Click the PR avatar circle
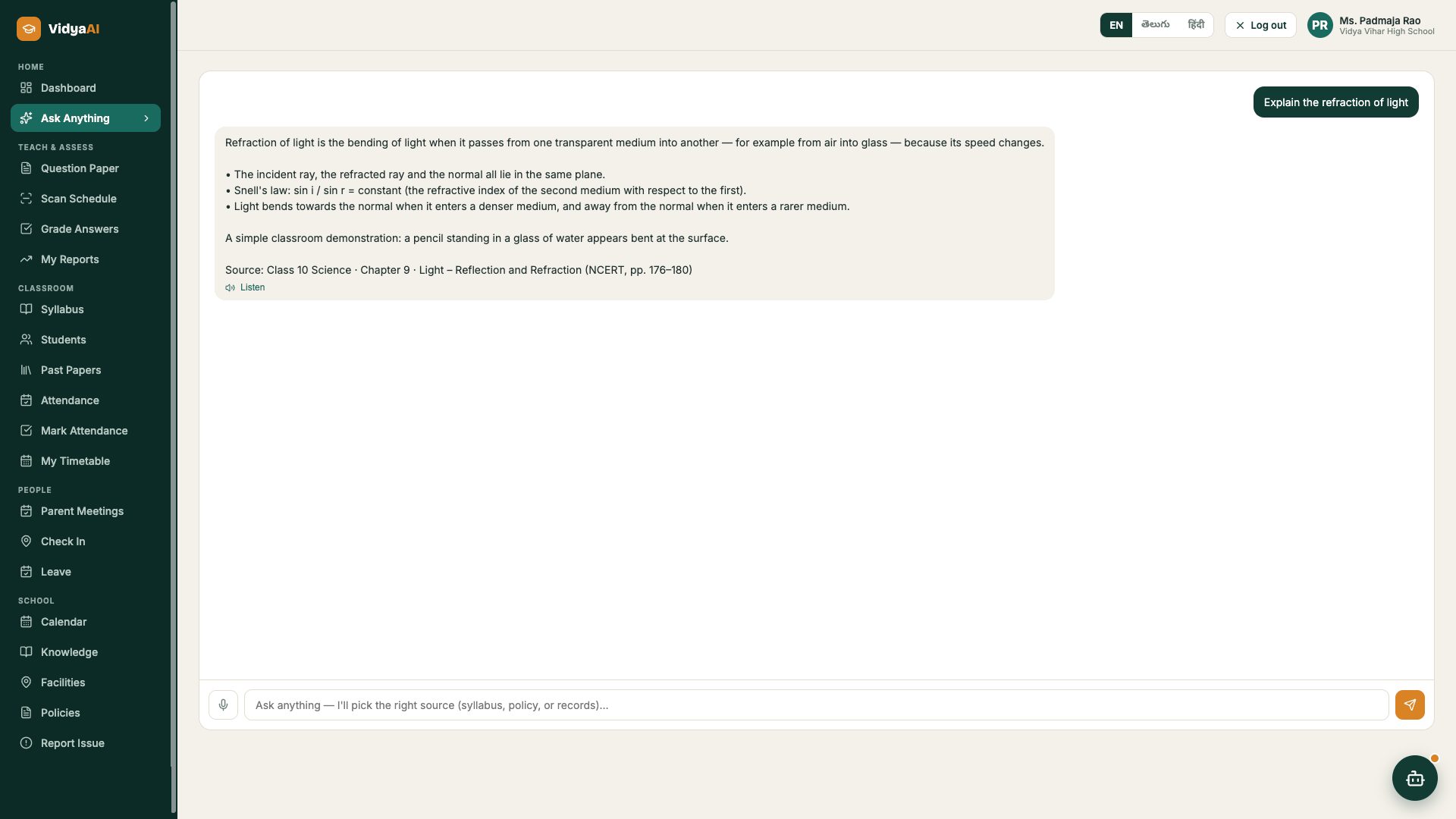Image resolution: width=1456 pixels, height=819 pixels. tap(1320, 25)
